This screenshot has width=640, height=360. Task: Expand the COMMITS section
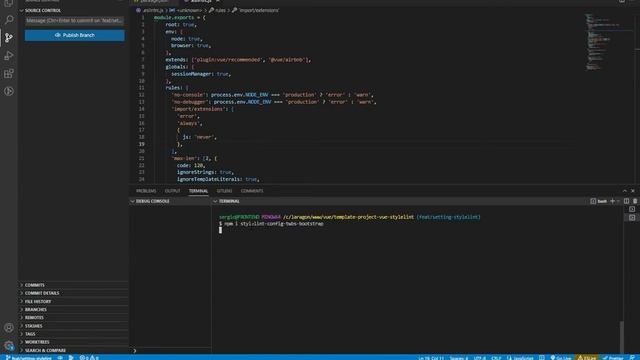coord(73,285)
